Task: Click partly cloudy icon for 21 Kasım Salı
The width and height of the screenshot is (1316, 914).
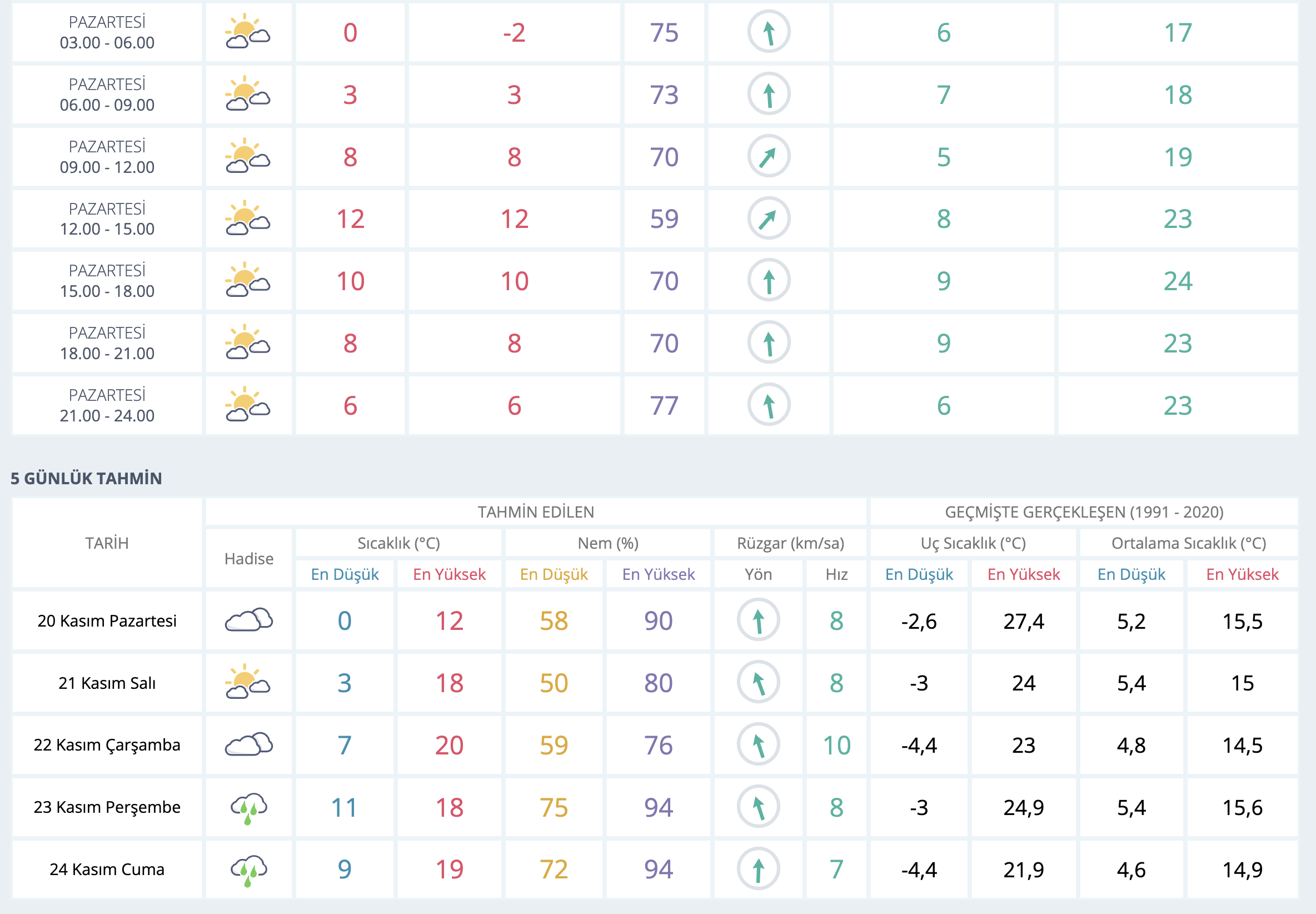Action: point(248,683)
